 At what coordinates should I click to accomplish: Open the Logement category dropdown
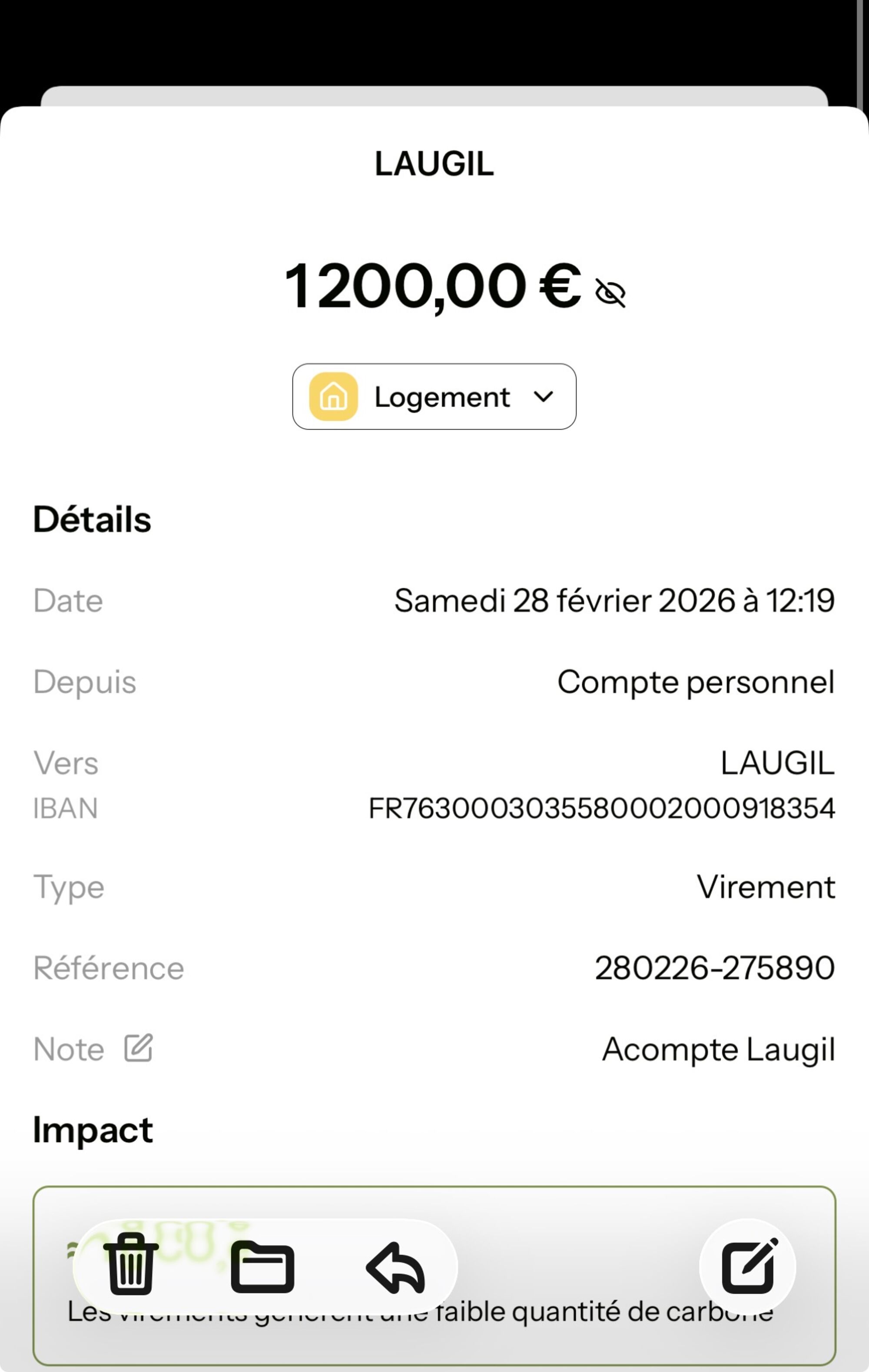click(441, 397)
